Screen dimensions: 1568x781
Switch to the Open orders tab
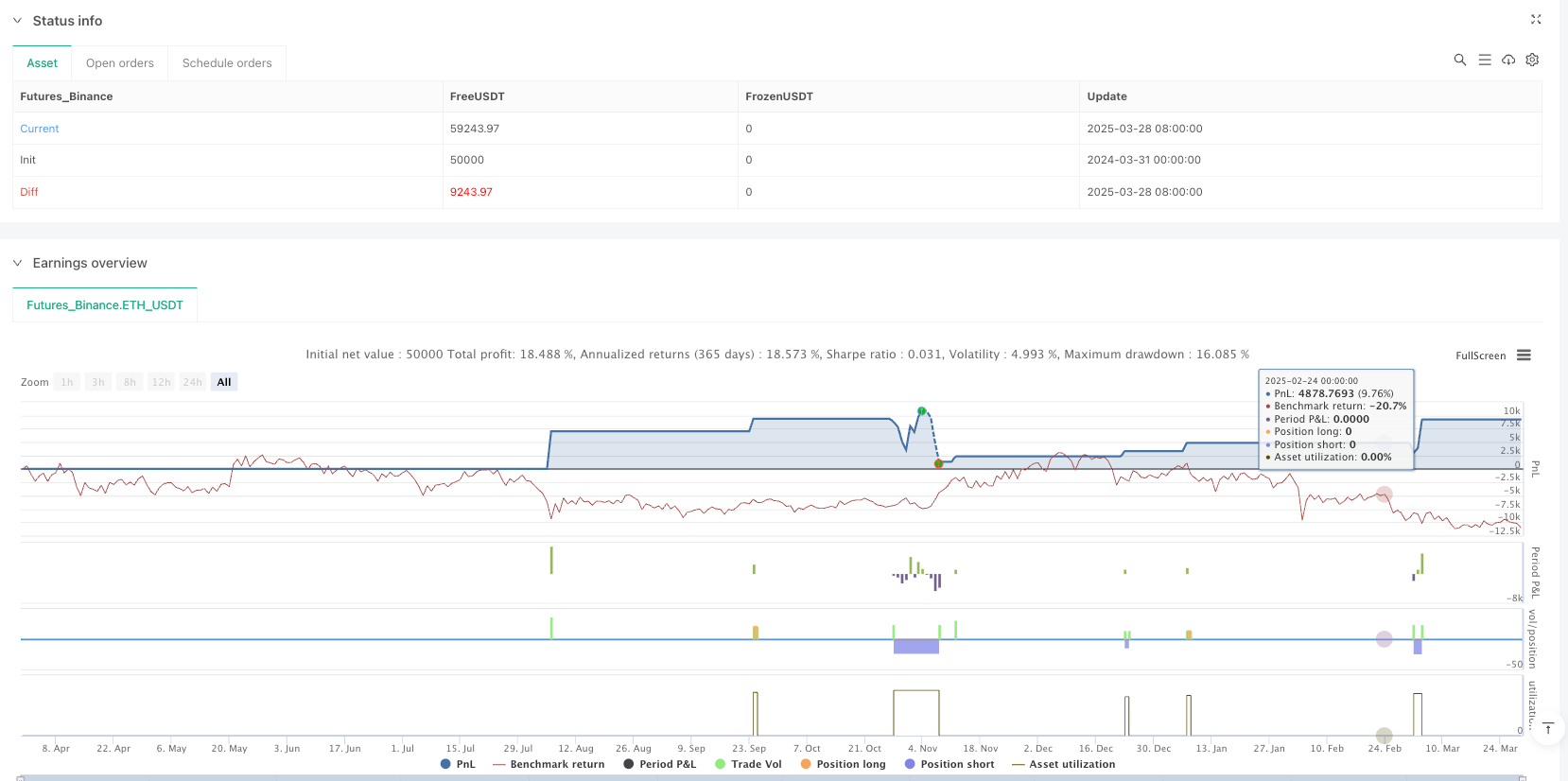click(x=119, y=63)
